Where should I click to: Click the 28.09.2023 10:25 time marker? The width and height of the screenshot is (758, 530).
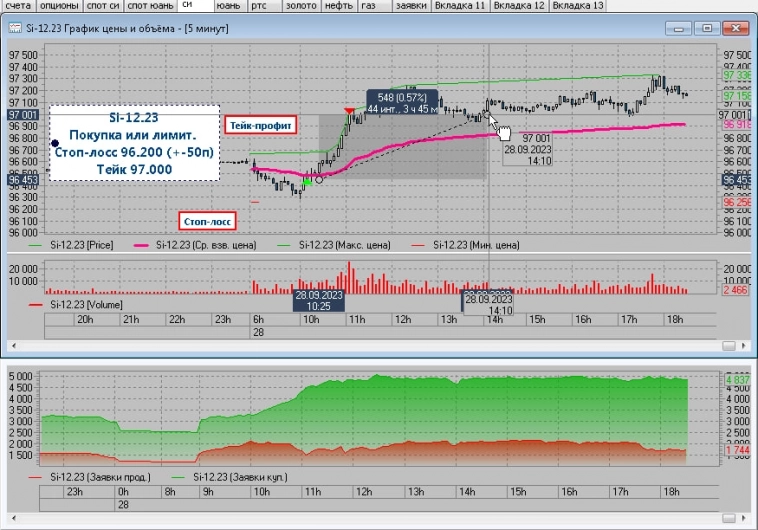(x=319, y=301)
